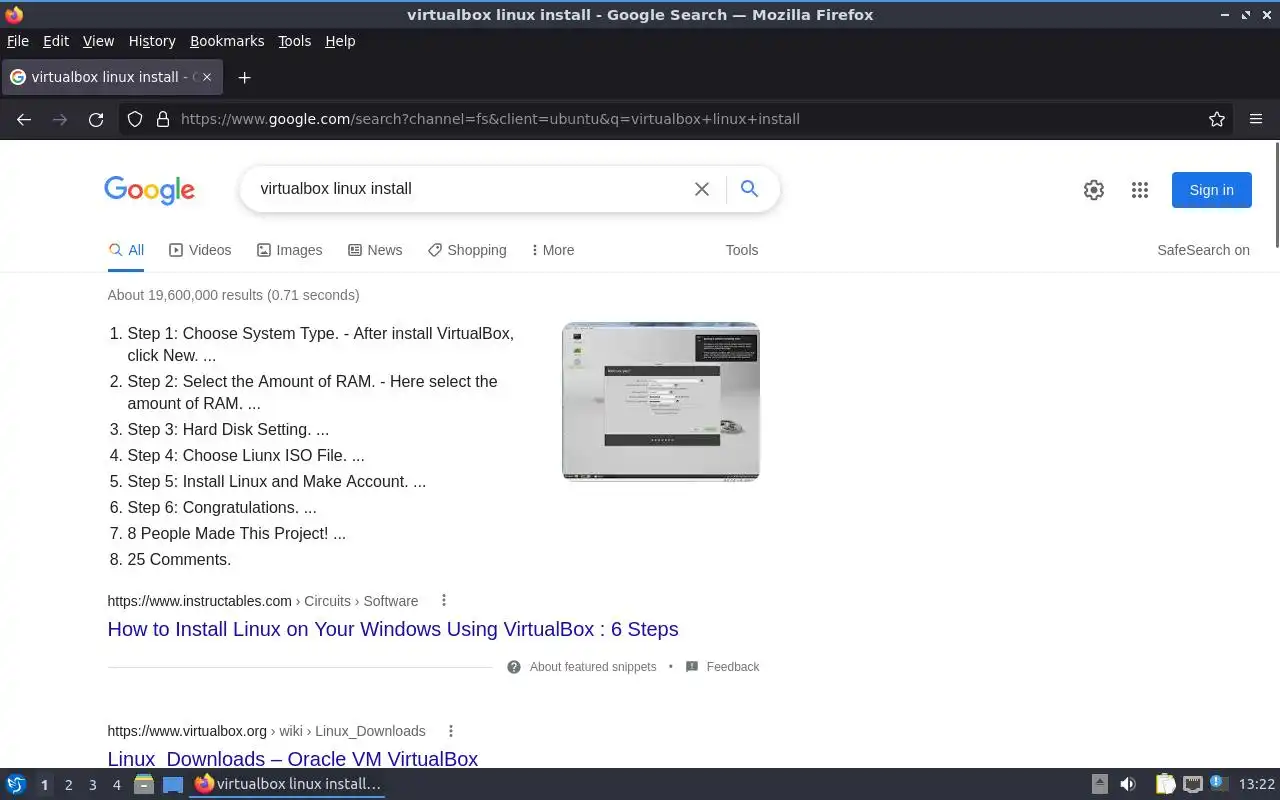
Task: Open Google quick settings gear
Action: [x=1094, y=190]
